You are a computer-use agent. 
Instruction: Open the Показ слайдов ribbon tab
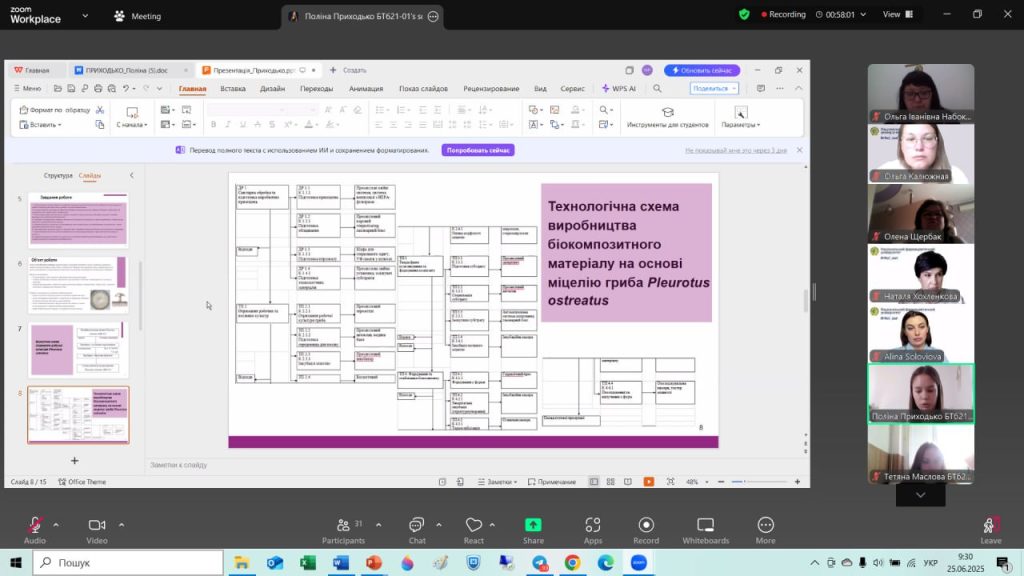[423, 88]
